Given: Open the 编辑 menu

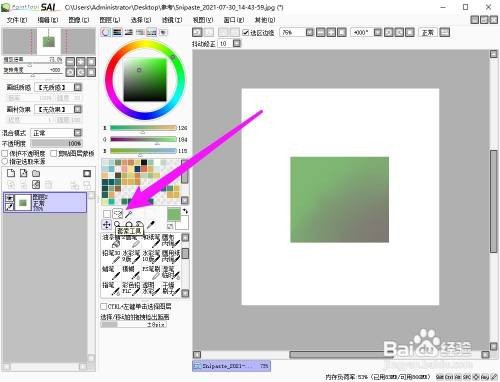Looking at the screenshot, I should (x=48, y=20).
